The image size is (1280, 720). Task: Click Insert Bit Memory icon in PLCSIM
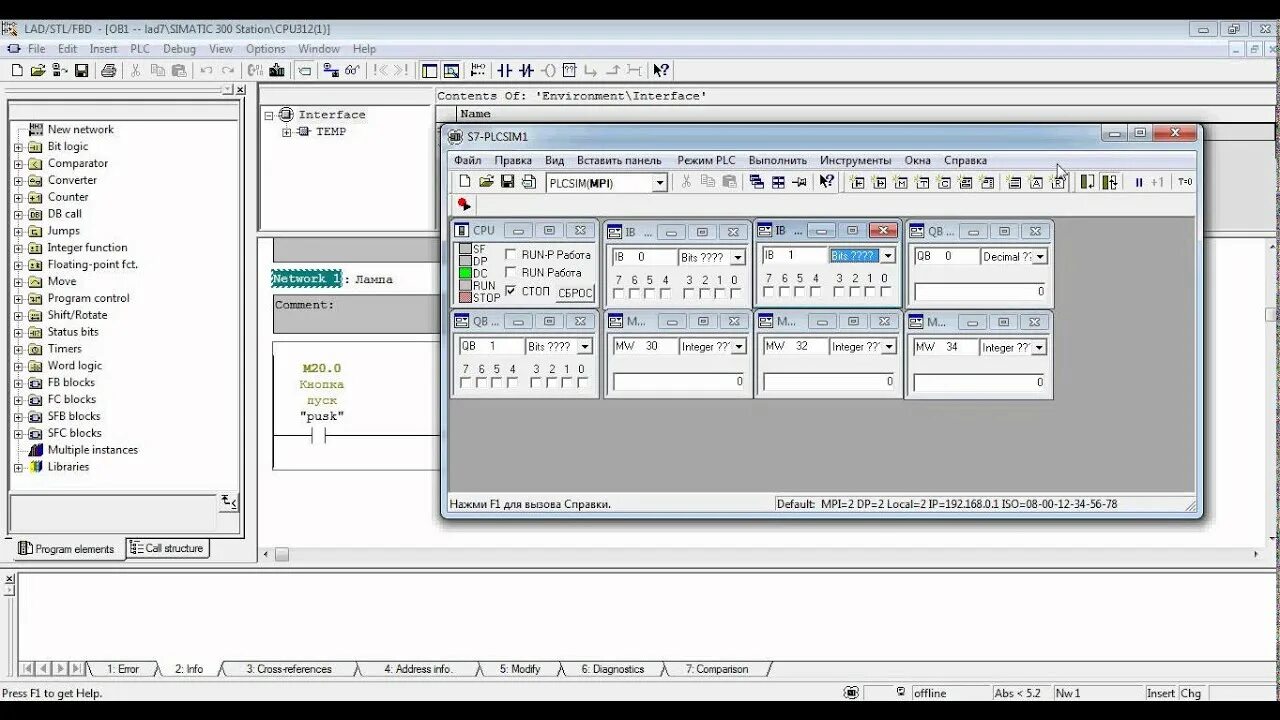[x=901, y=182]
